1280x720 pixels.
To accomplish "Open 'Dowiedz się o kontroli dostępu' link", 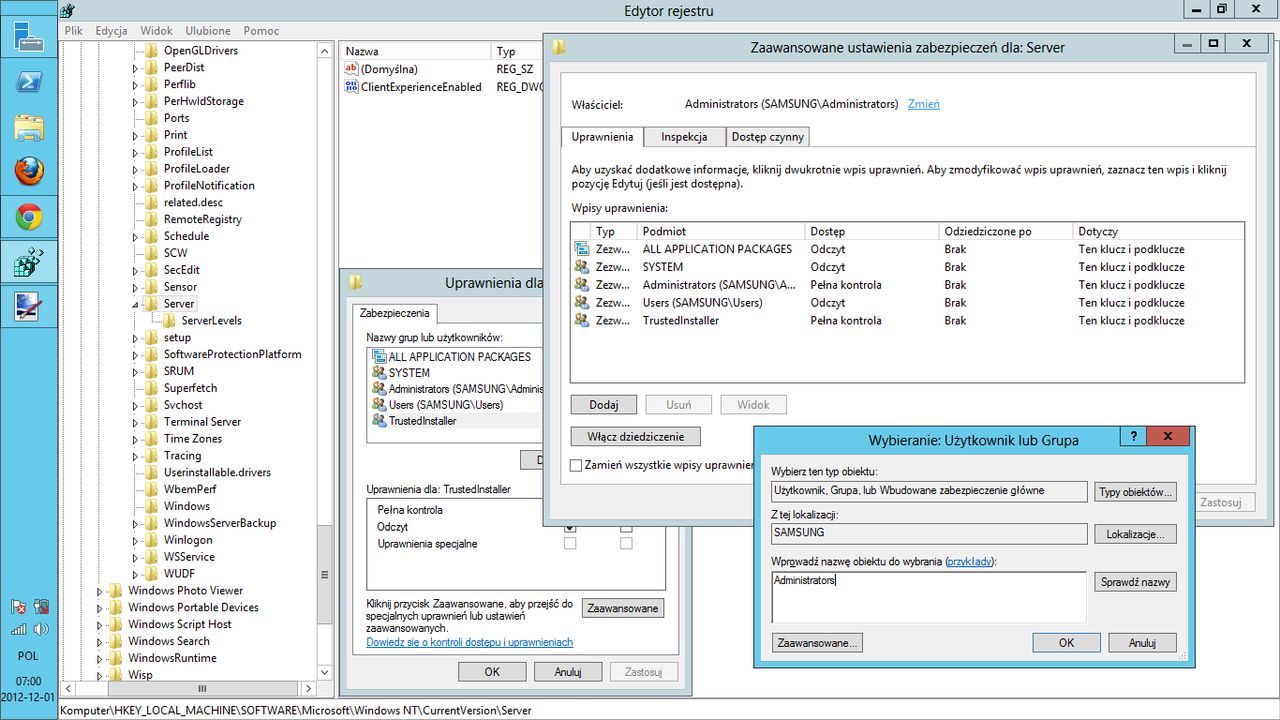I will click(470, 642).
